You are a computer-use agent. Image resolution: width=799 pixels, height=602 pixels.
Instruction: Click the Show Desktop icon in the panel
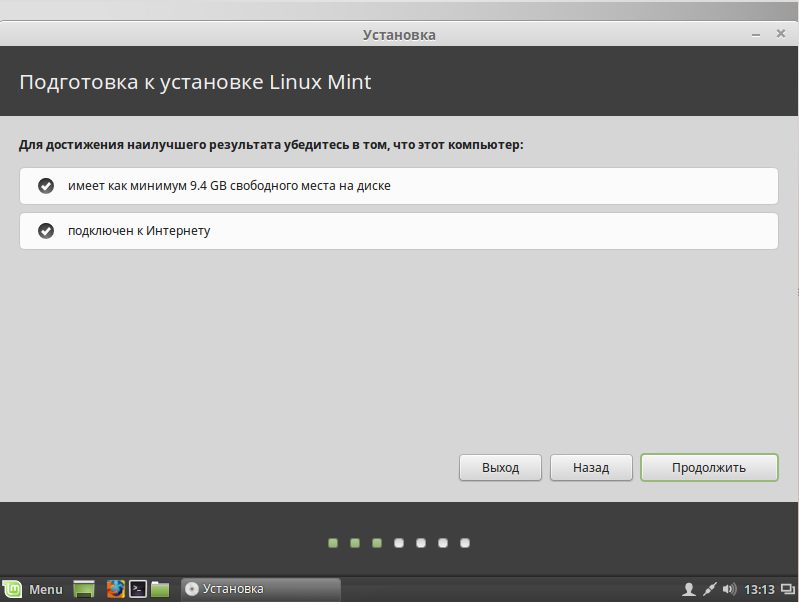[x=84, y=589]
